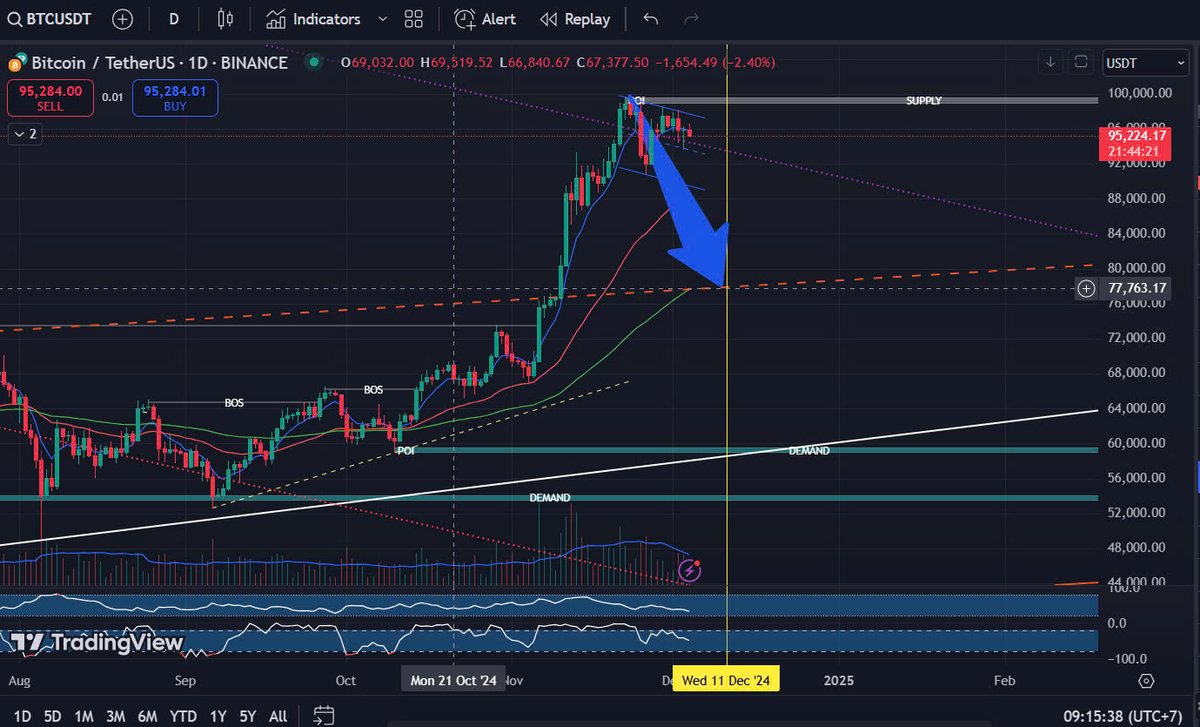1200x727 pixels.
Task: Click the 64,000.00 price scale label
Action: (x=1139, y=408)
